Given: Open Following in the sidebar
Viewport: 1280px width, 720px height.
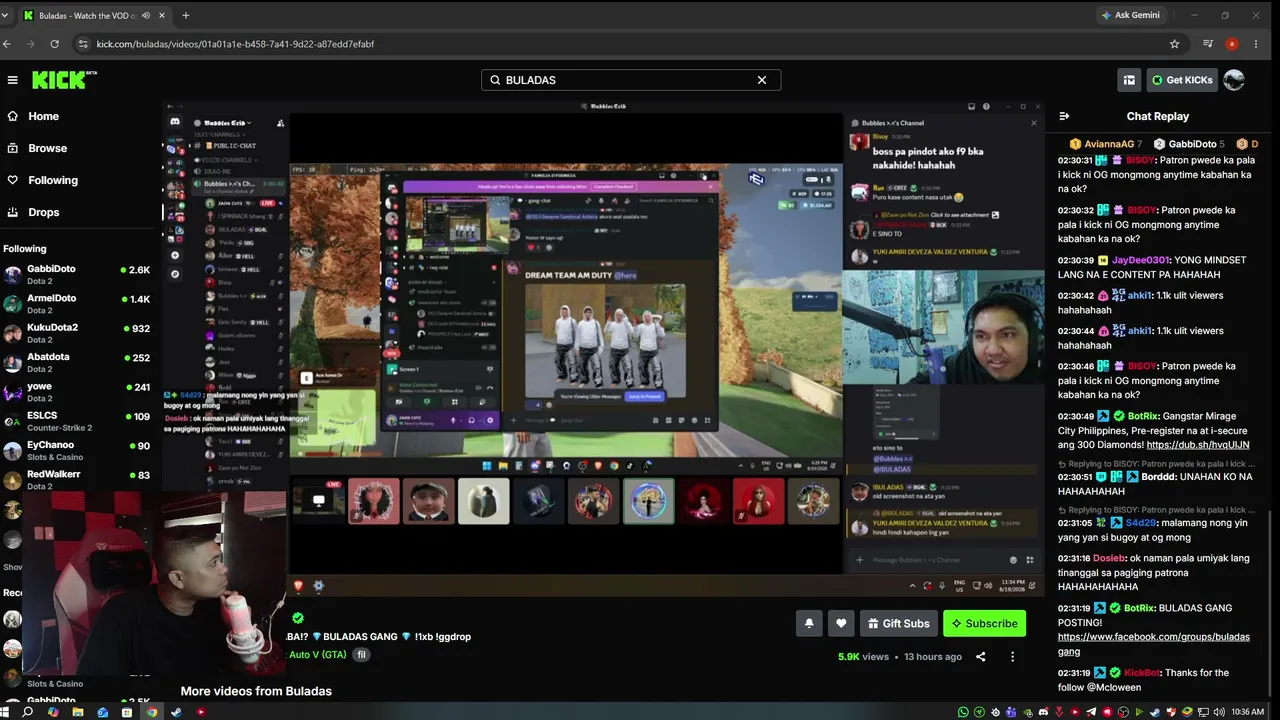Looking at the screenshot, I should (52, 180).
